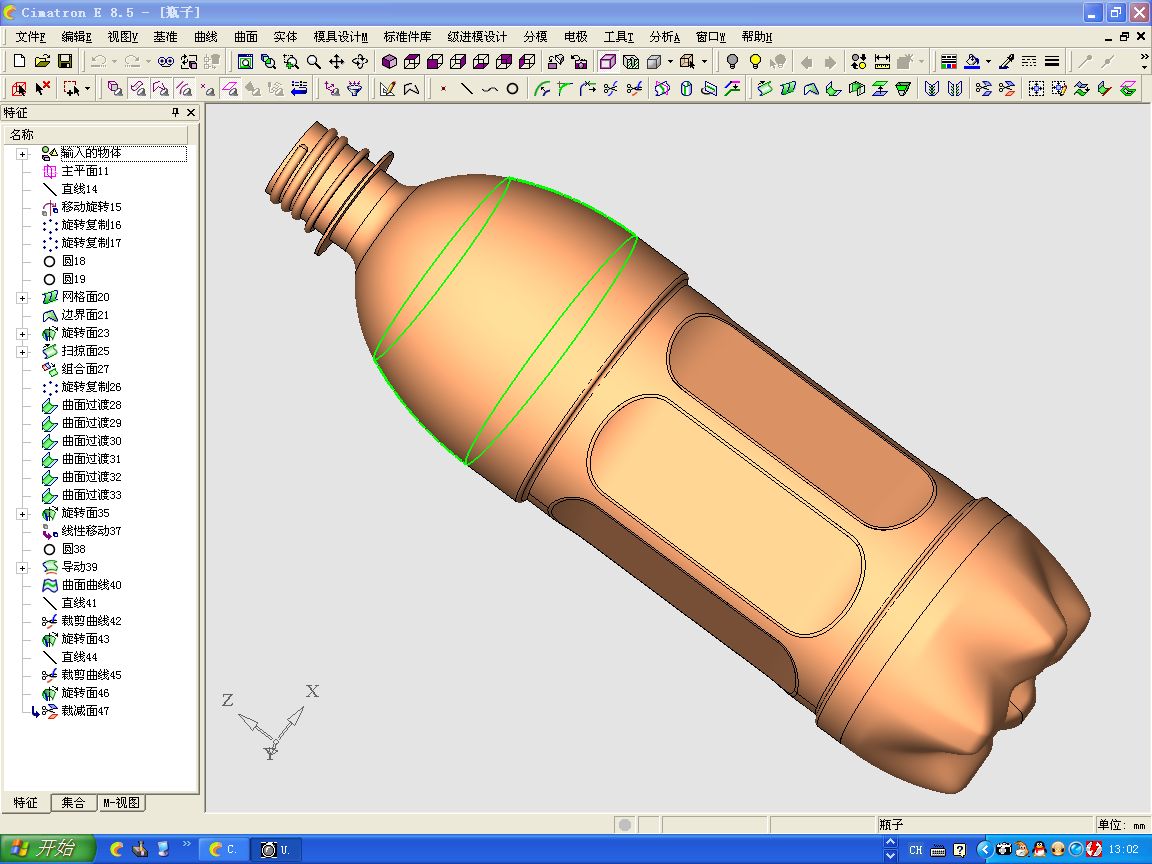
Task: Switch to the solid isometric view cube
Action: coord(389,62)
